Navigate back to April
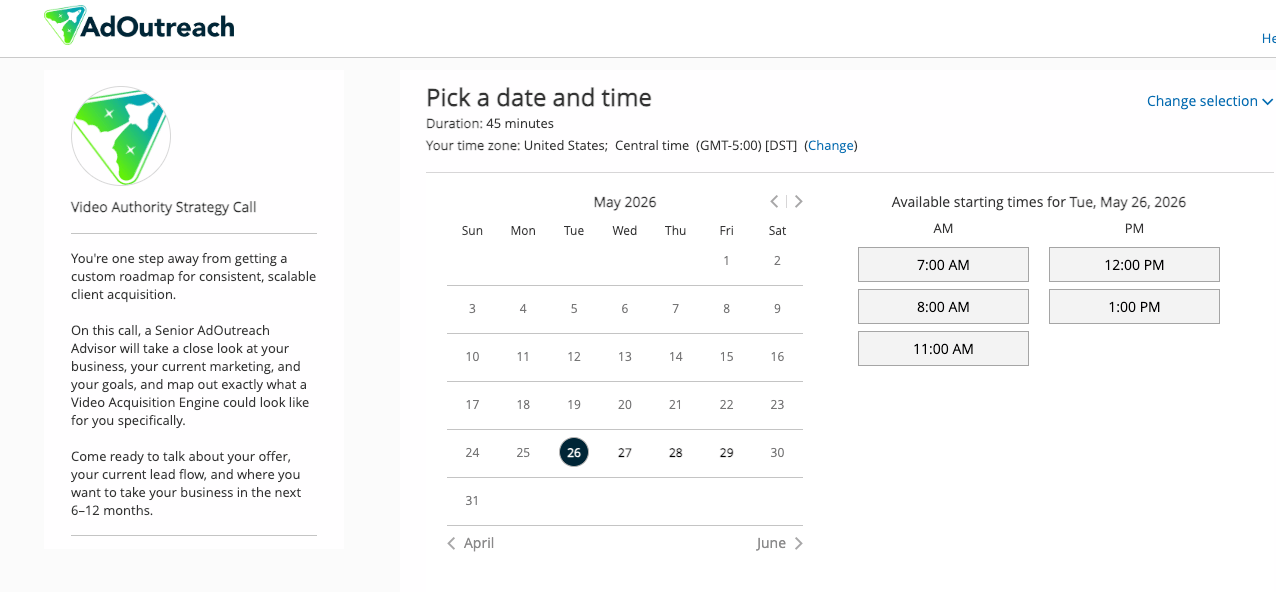 click(x=470, y=543)
